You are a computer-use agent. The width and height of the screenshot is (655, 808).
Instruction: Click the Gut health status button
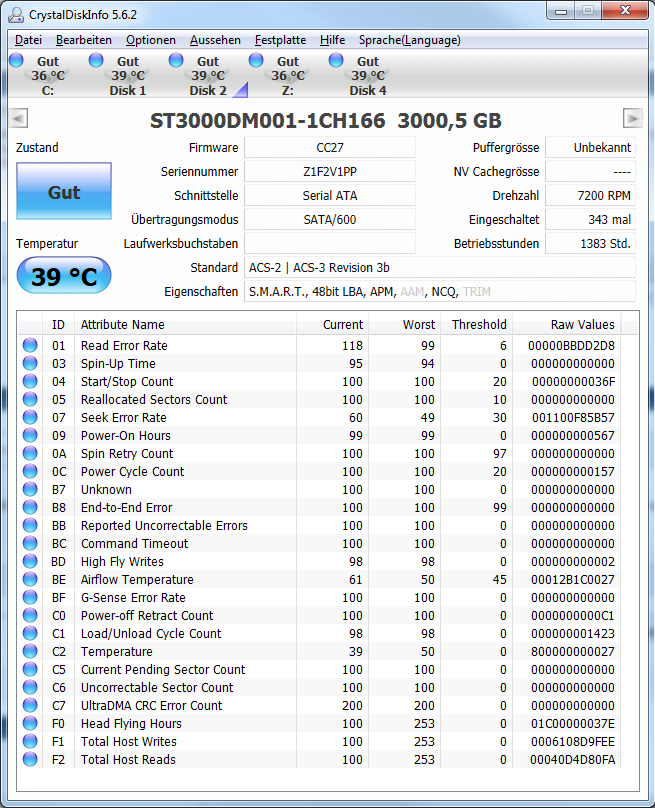64,191
